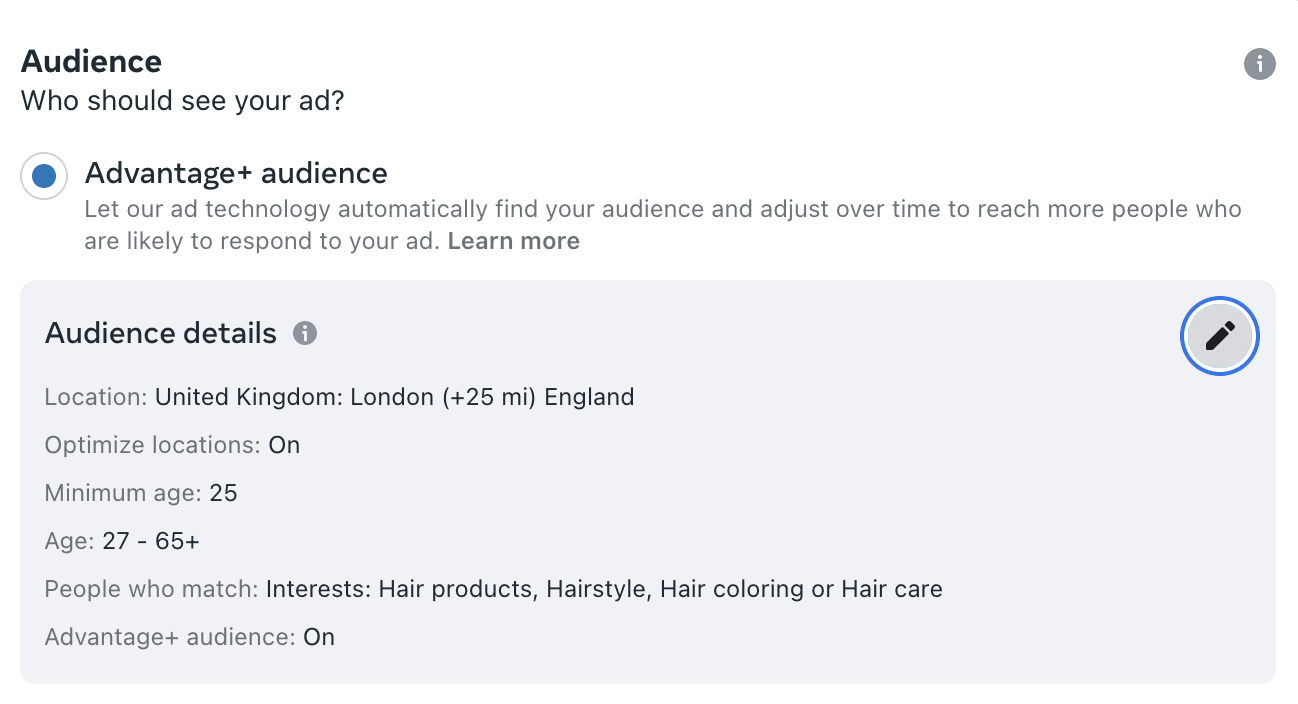Click the Hair products interests list

pos(604,589)
